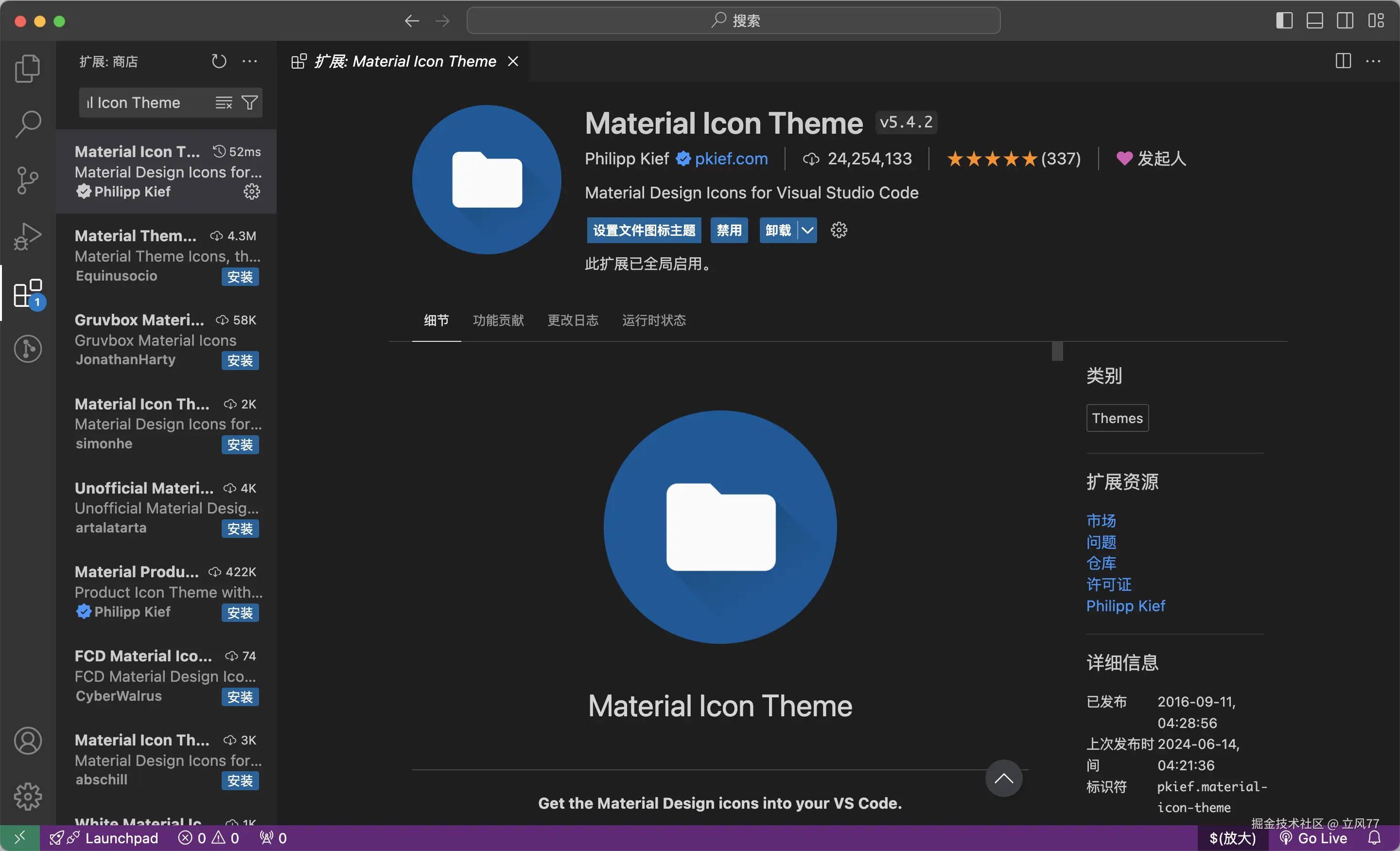Open notifications bell in status bar
Image resolution: width=1400 pixels, height=851 pixels.
[x=1374, y=838]
